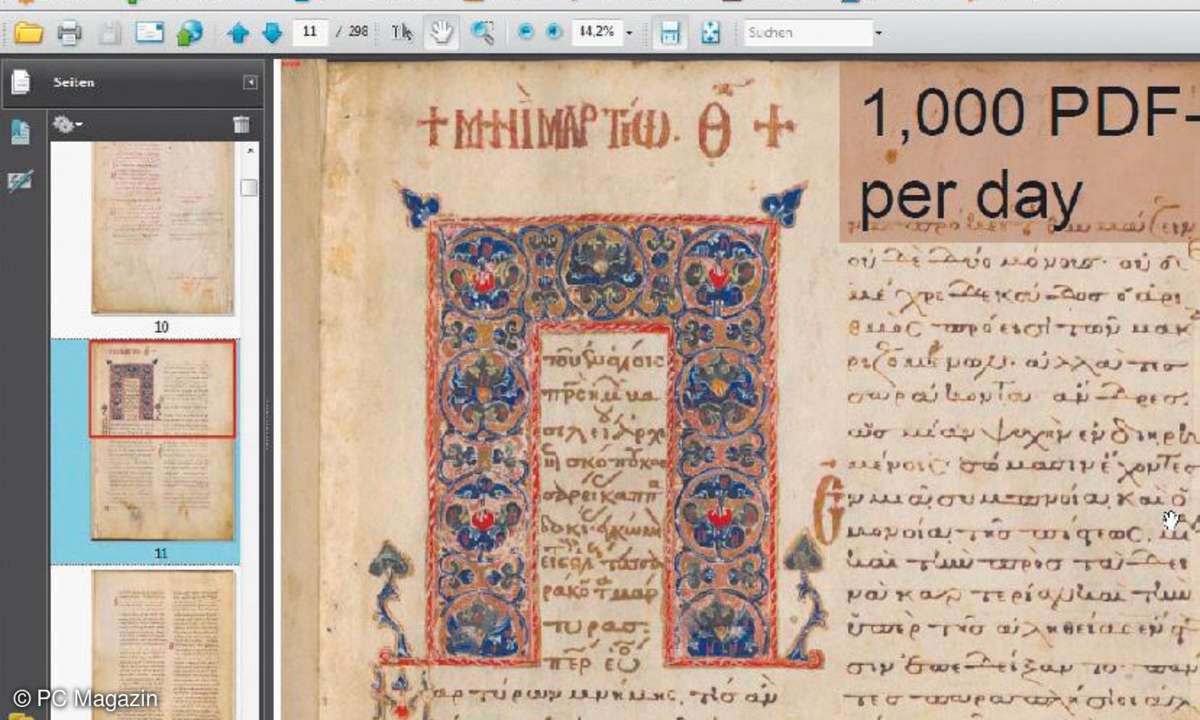Open the Seiten page thumbnails panel icon
Image resolution: width=1200 pixels, height=720 pixels.
pos(20,82)
